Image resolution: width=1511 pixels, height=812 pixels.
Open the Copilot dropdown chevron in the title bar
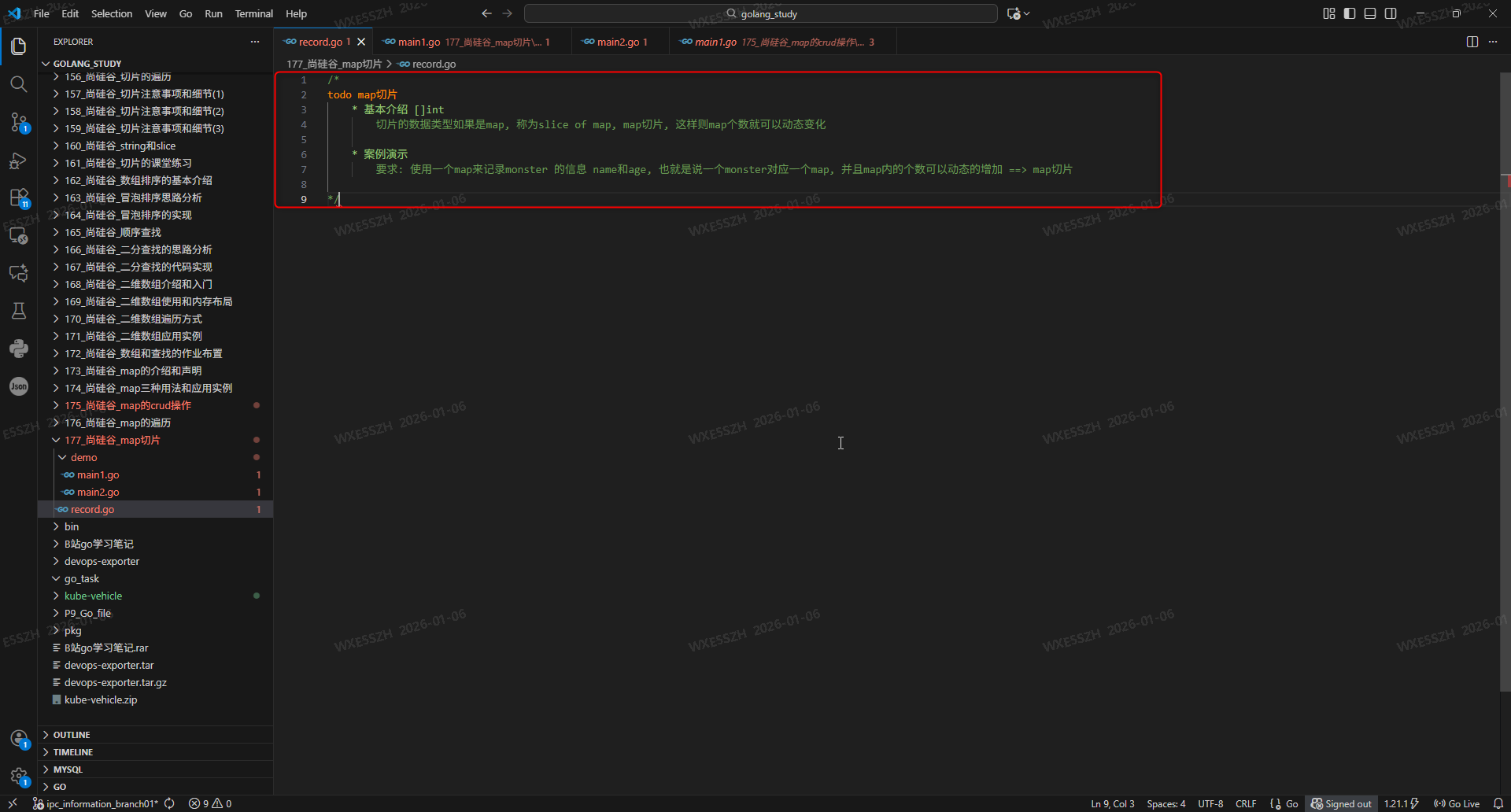(x=1027, y=13)
